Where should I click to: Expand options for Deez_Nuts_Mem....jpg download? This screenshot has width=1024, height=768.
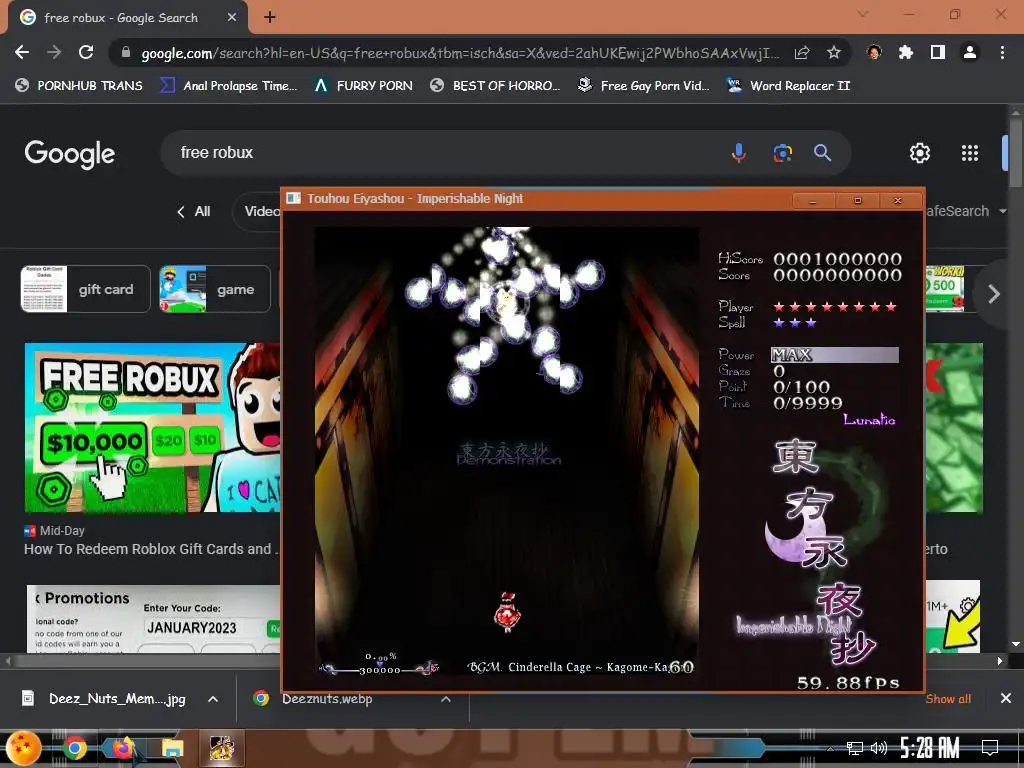point(213,699)
